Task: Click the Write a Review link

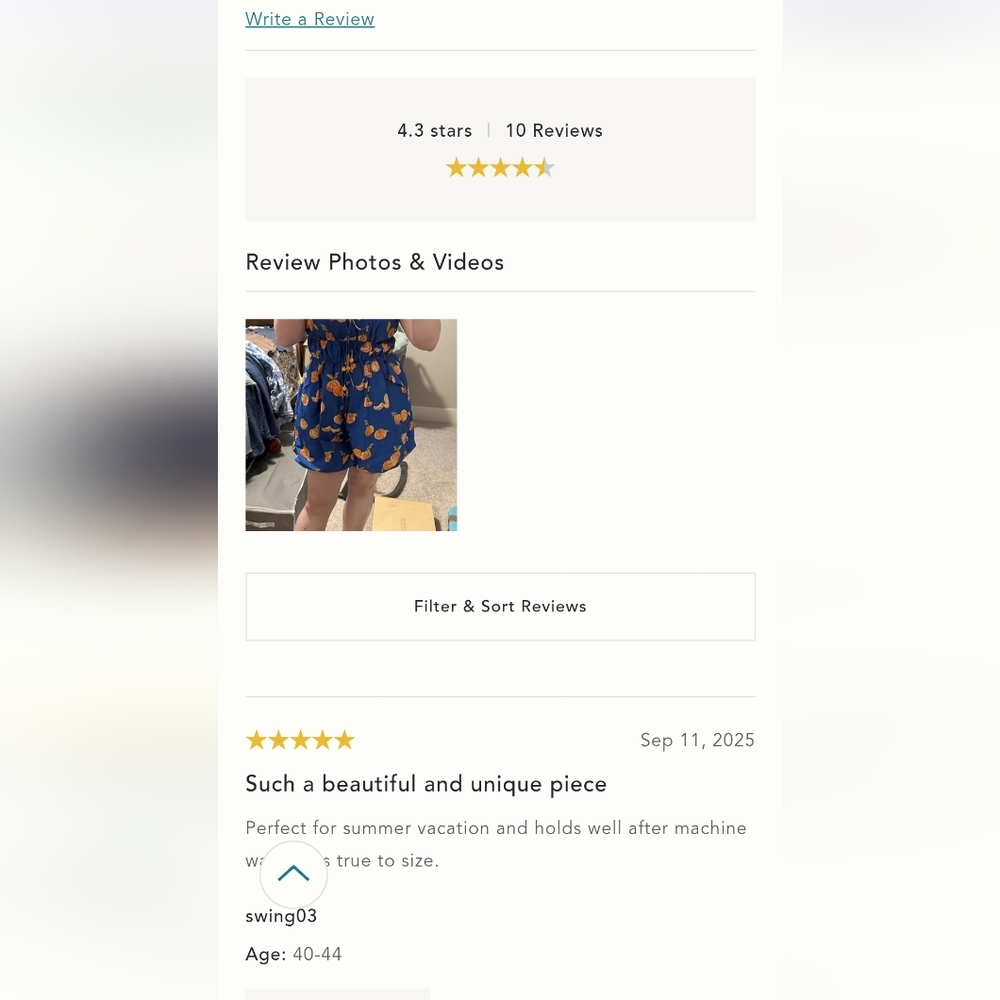Action: coord(310,19)
